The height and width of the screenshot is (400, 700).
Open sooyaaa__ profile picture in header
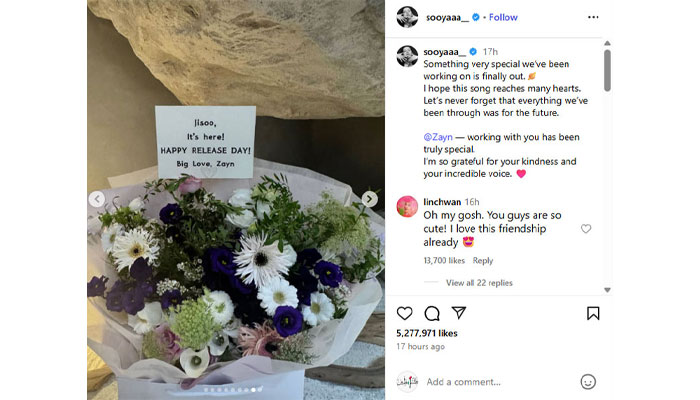tap(407, 17)
